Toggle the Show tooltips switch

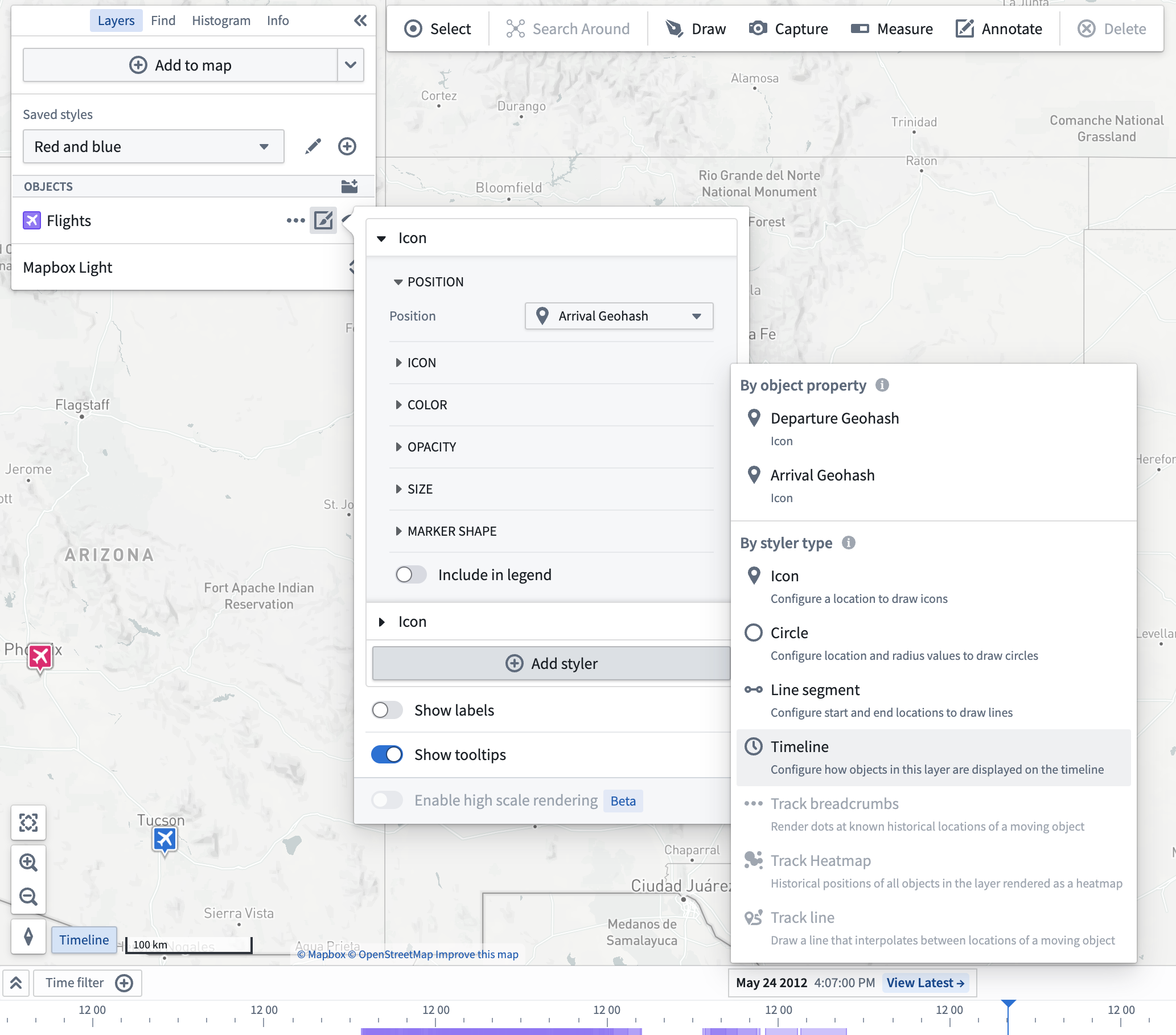pos(388,754)
